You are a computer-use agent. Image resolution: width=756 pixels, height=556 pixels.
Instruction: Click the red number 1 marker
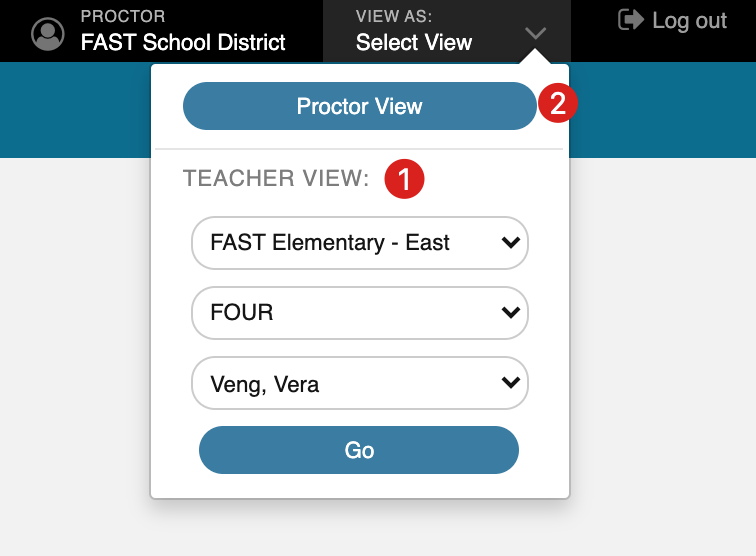[404, 179]
